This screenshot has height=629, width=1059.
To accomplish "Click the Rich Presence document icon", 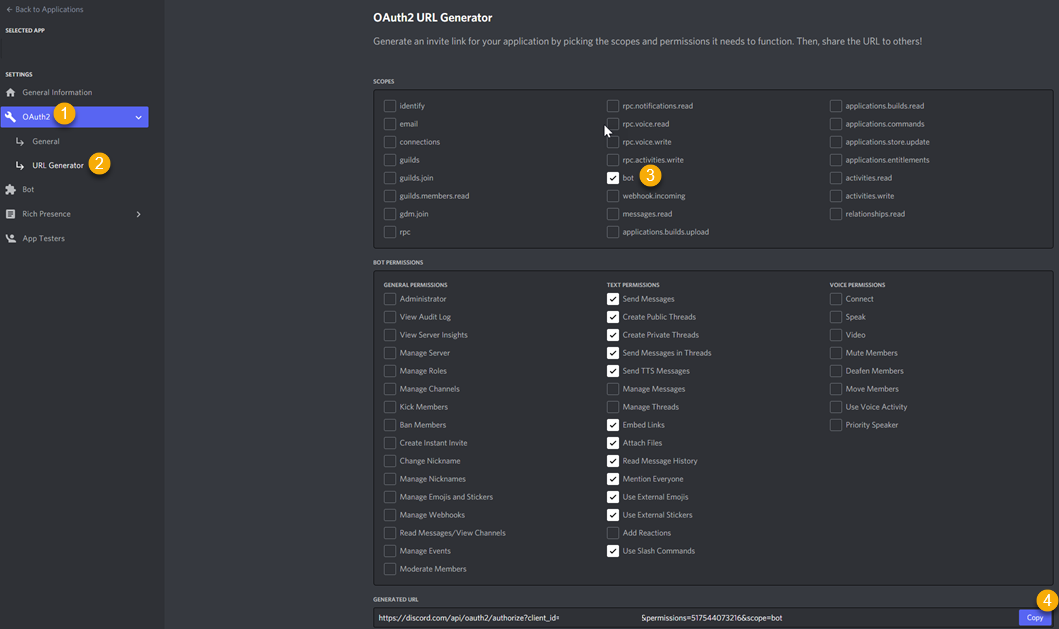I will tap(10, 214).
